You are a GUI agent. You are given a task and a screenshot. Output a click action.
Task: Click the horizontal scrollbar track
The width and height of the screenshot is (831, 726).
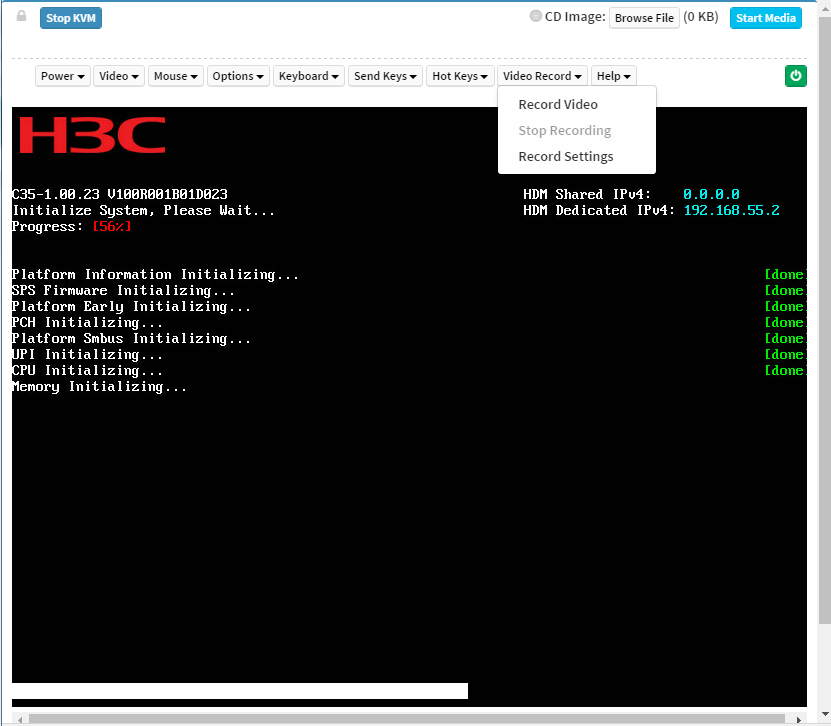pyautogui.click(x=406, y=719)
